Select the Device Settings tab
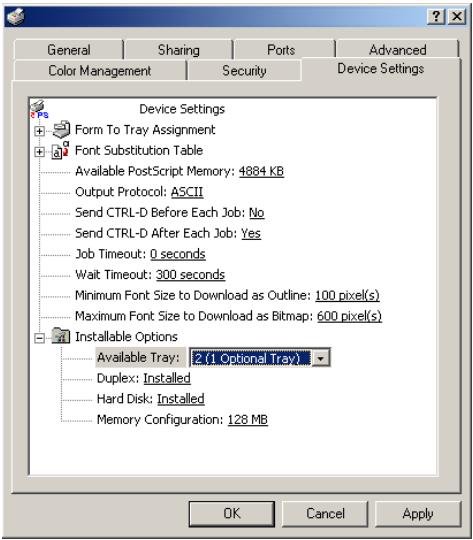The width and height of the screenshot is (473, 540). pos(381,69)
